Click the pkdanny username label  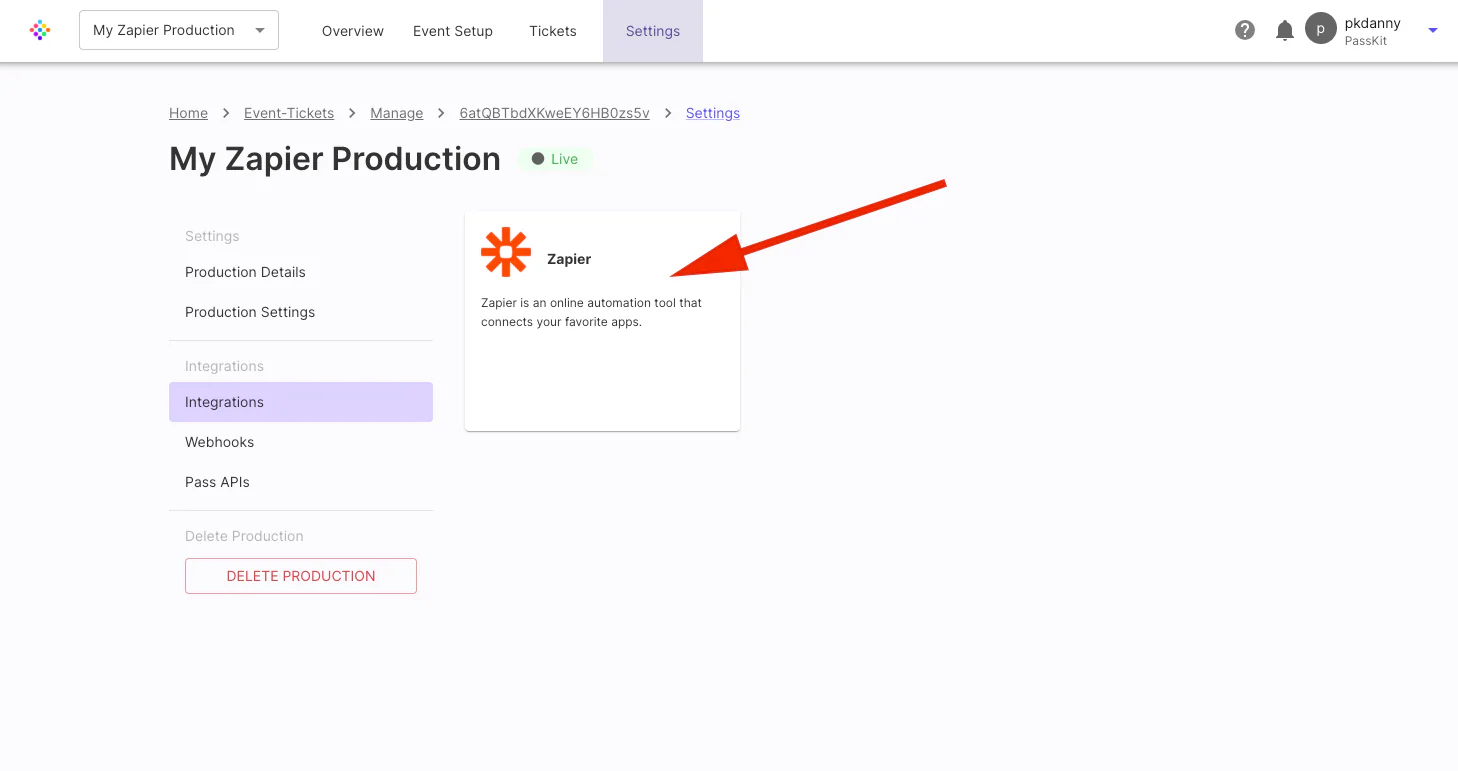click(x=1373, y=23)
